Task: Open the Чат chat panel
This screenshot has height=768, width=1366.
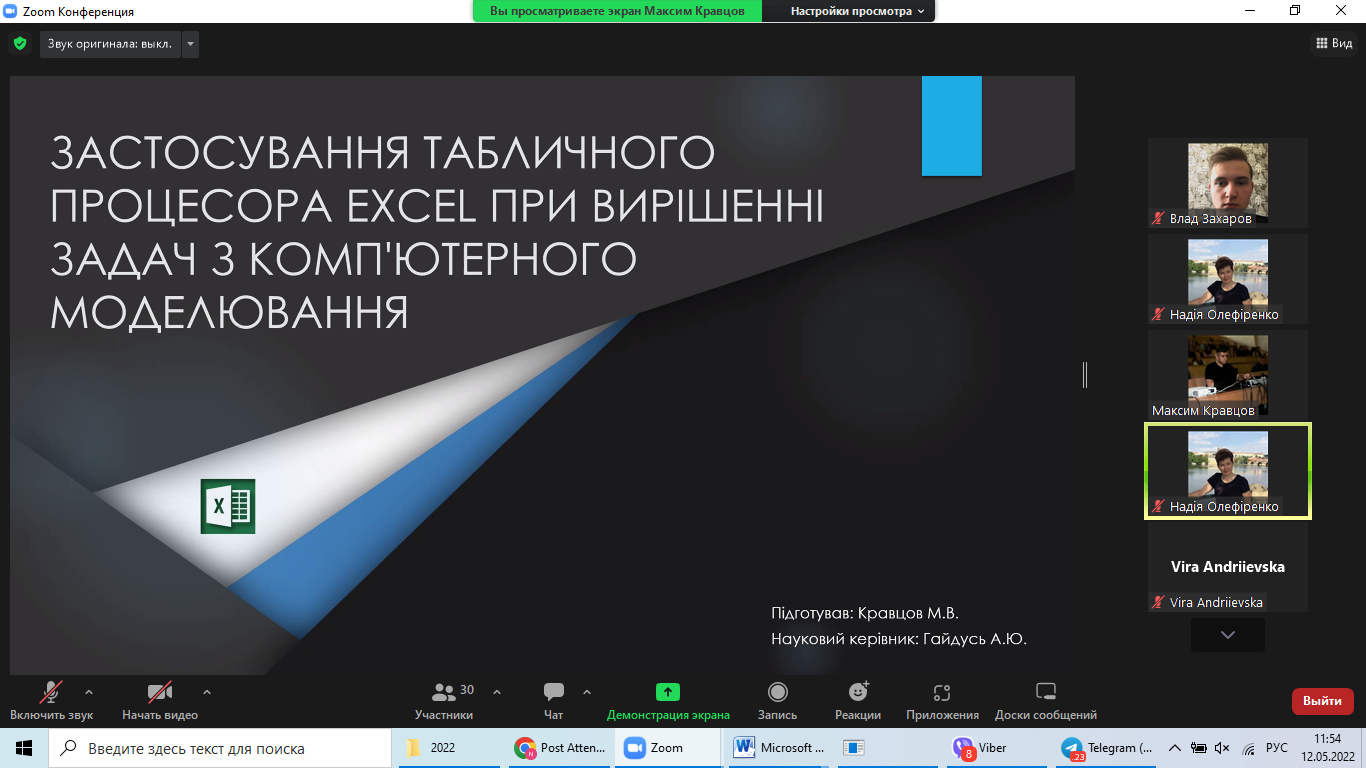Action: pos(553,700)
